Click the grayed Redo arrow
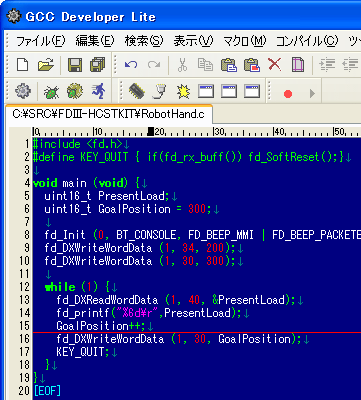This screenshot has width=361, height=400. (154, 64)
